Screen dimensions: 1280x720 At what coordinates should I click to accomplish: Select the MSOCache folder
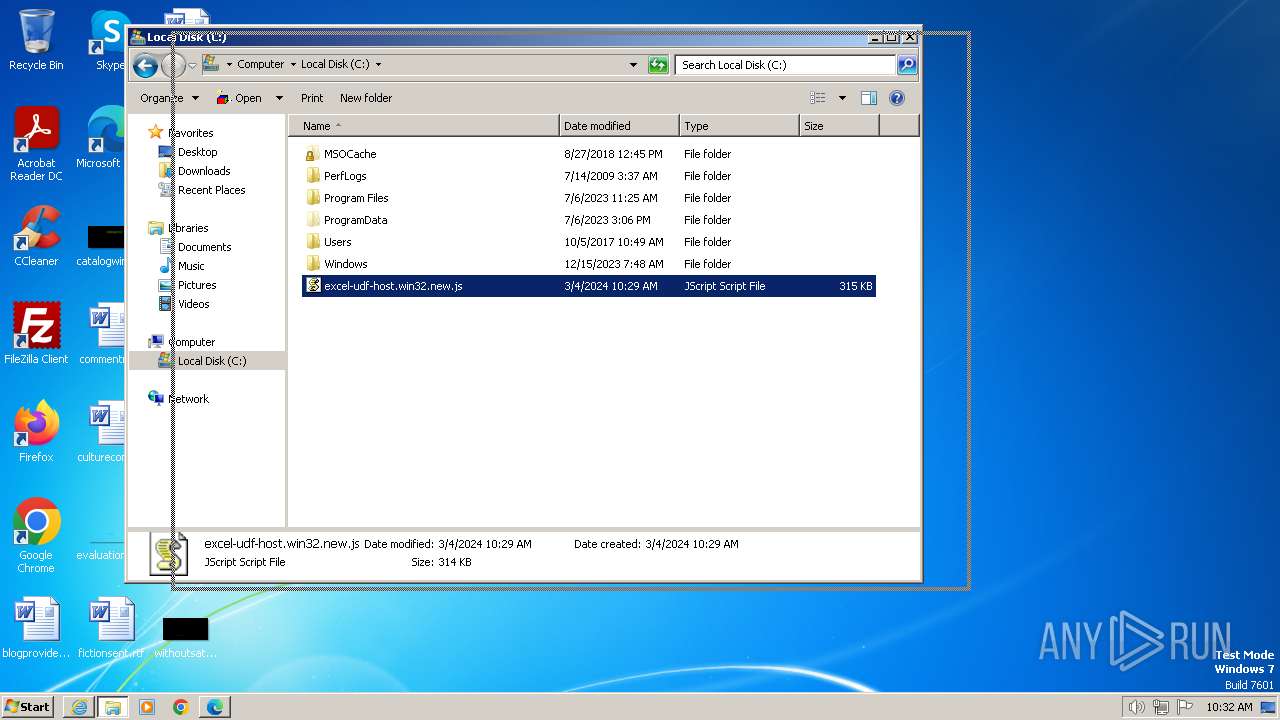[350, 154]
